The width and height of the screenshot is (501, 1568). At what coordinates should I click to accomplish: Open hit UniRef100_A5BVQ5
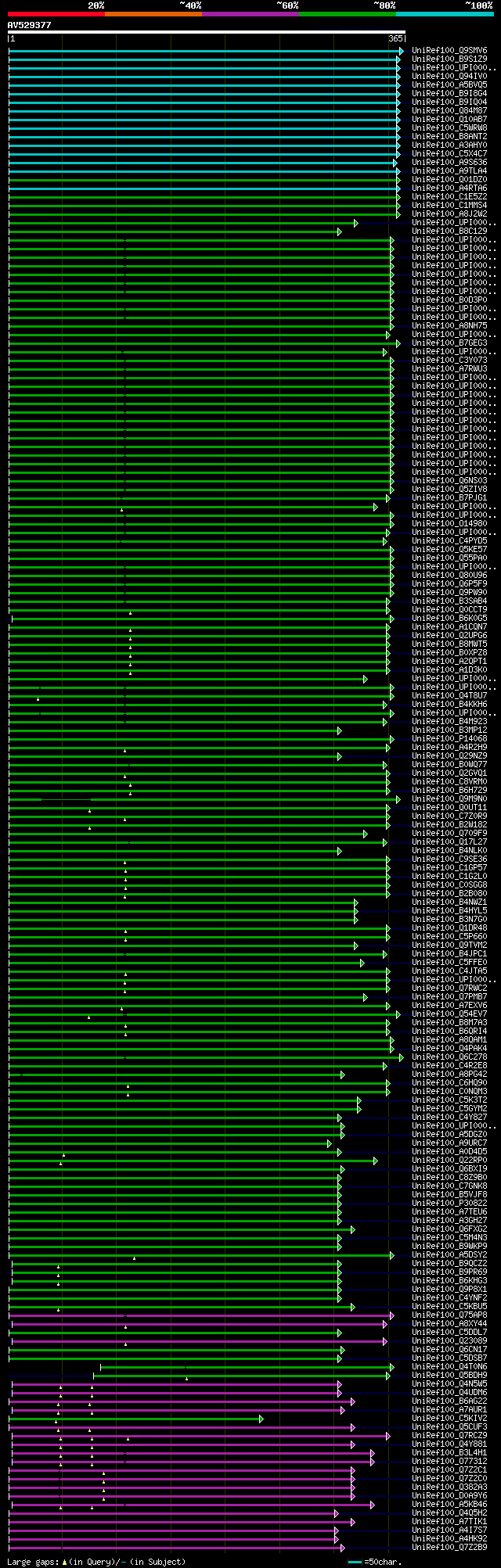tap(449, 85)
